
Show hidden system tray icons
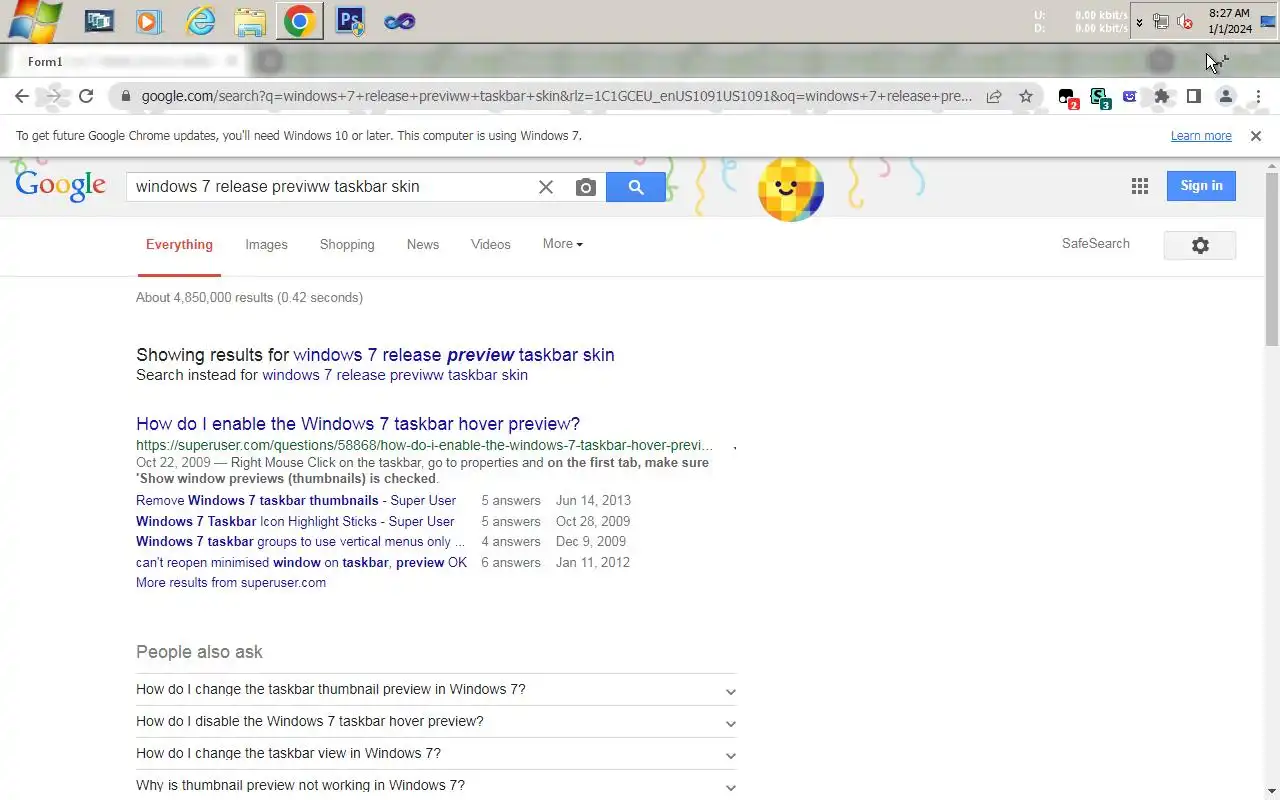click(x=1139, y=22)
